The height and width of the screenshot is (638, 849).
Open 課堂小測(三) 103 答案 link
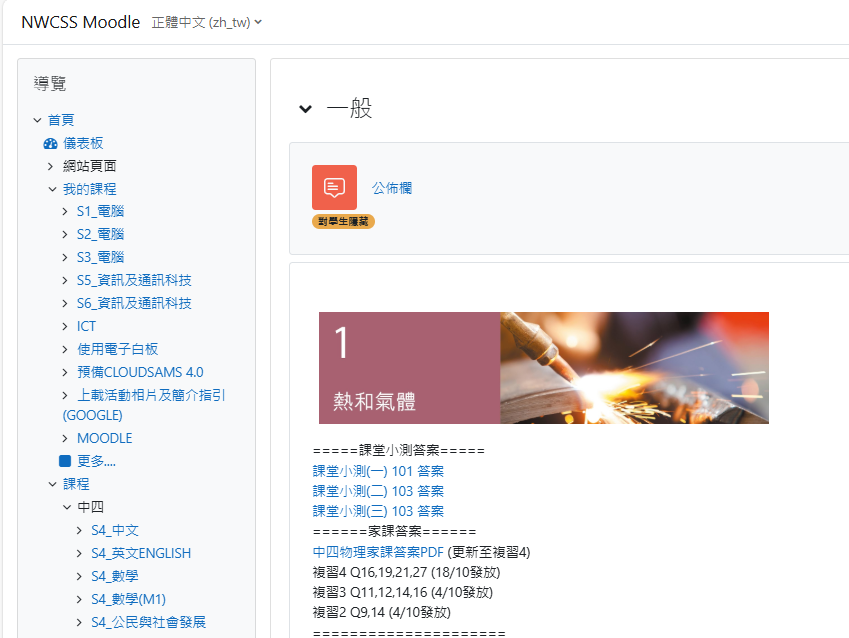[378, 511]
